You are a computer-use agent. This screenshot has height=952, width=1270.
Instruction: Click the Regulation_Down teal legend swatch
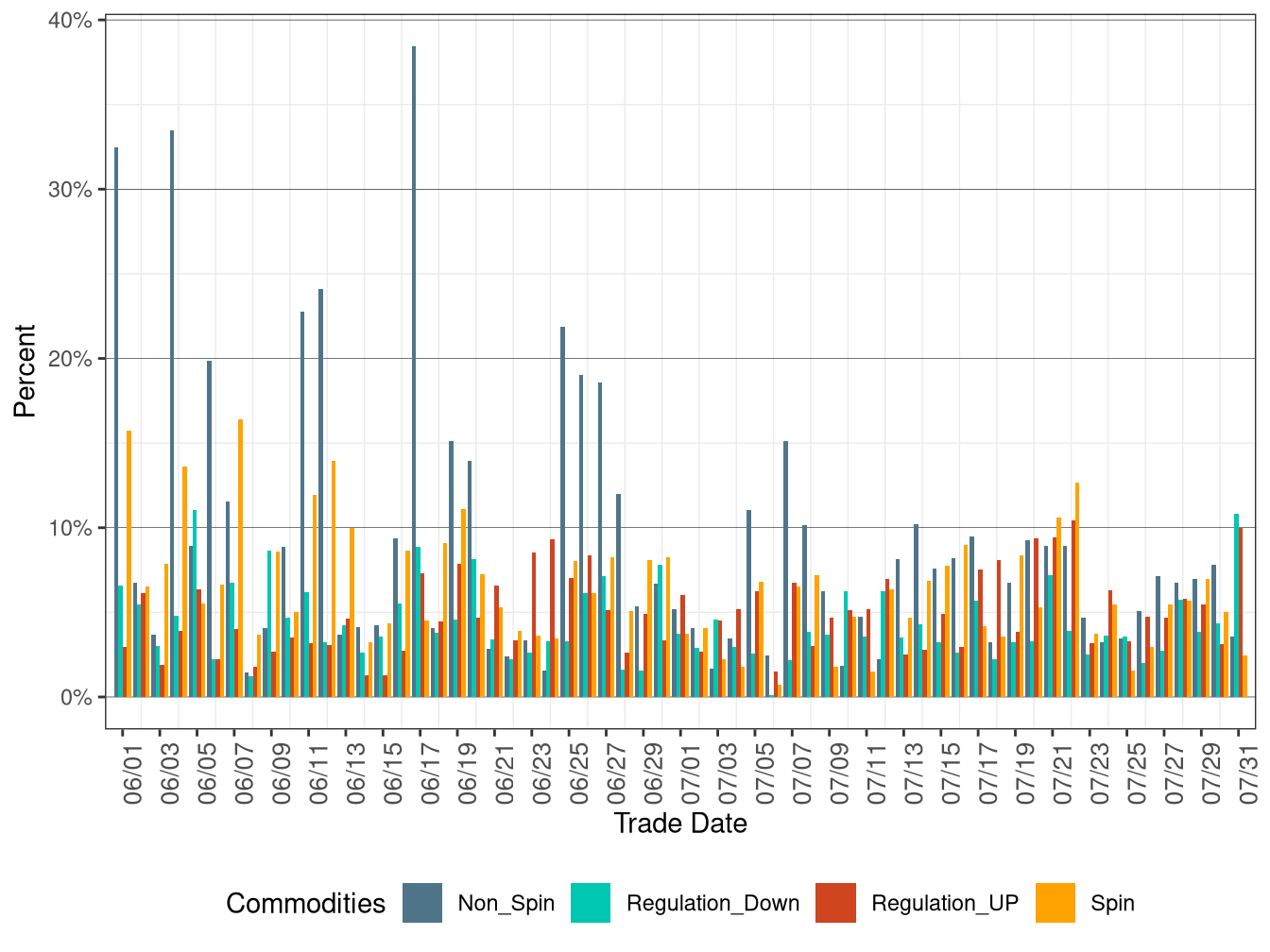click(x=591, y=903)
